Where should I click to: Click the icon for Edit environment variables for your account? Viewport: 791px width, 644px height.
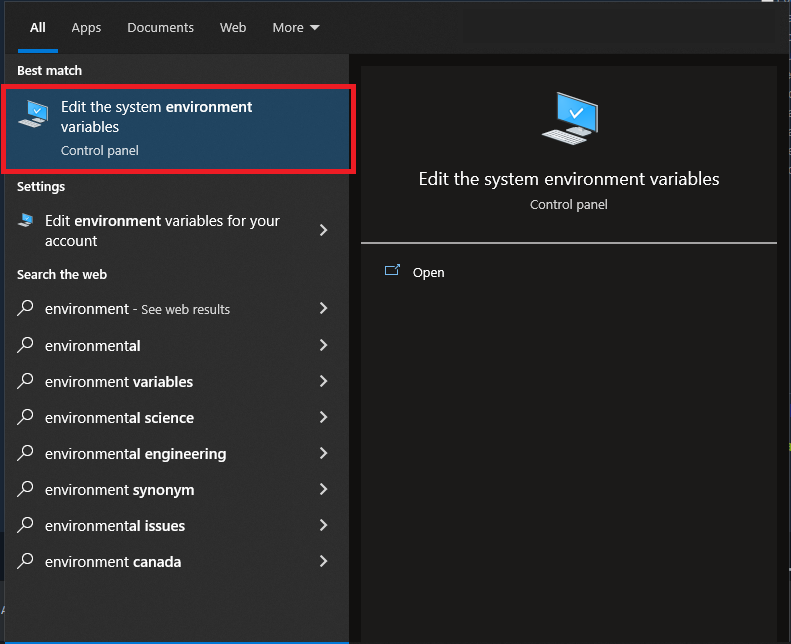(26, 221)
